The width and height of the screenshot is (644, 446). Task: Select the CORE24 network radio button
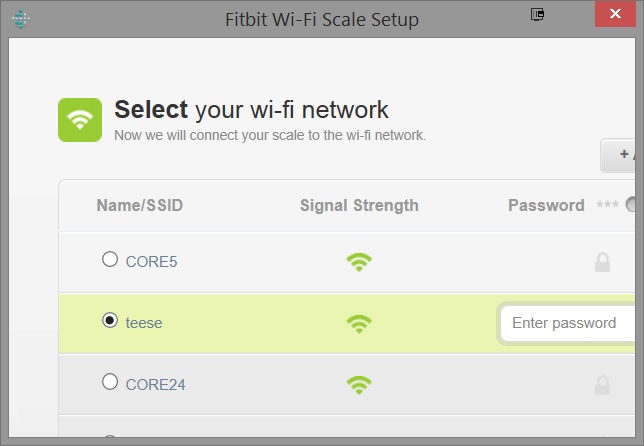tap(110, 382)
